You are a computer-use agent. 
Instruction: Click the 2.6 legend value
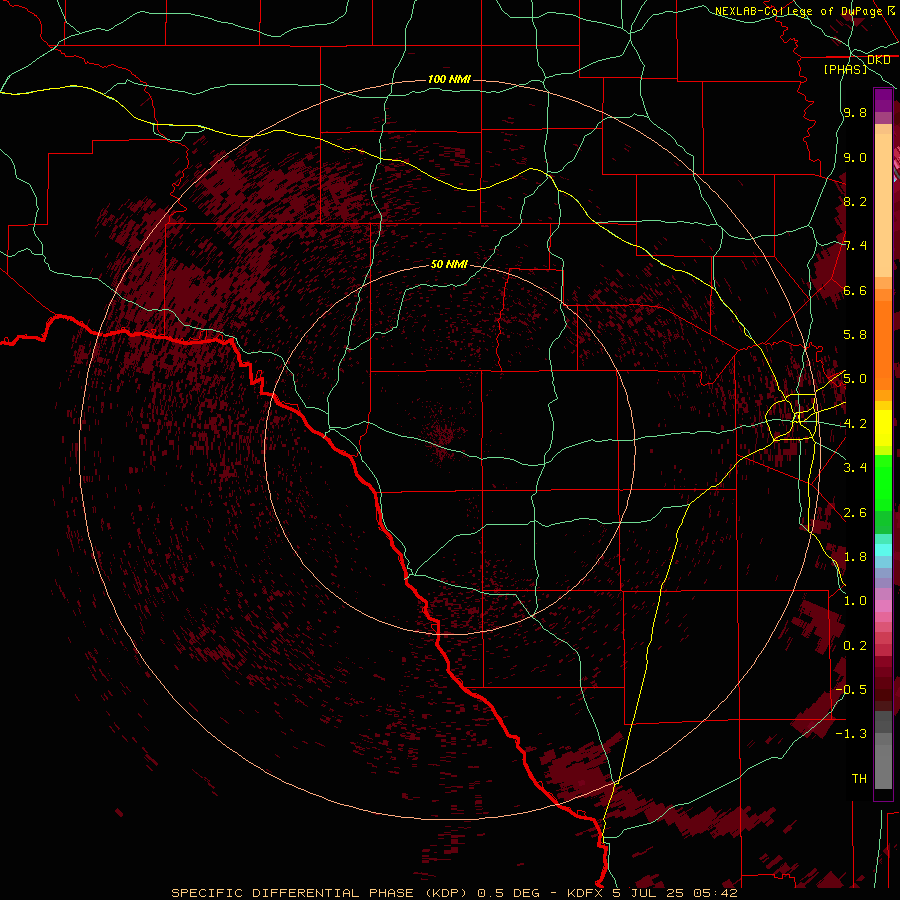pos(855,513)
